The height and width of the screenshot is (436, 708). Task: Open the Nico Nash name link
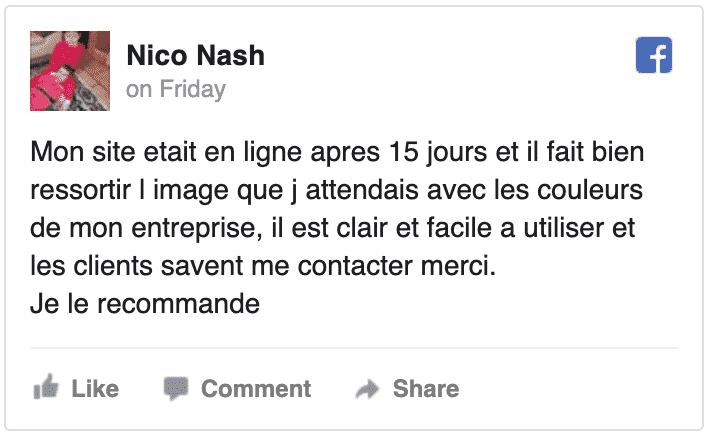click(x=196, y=55)
